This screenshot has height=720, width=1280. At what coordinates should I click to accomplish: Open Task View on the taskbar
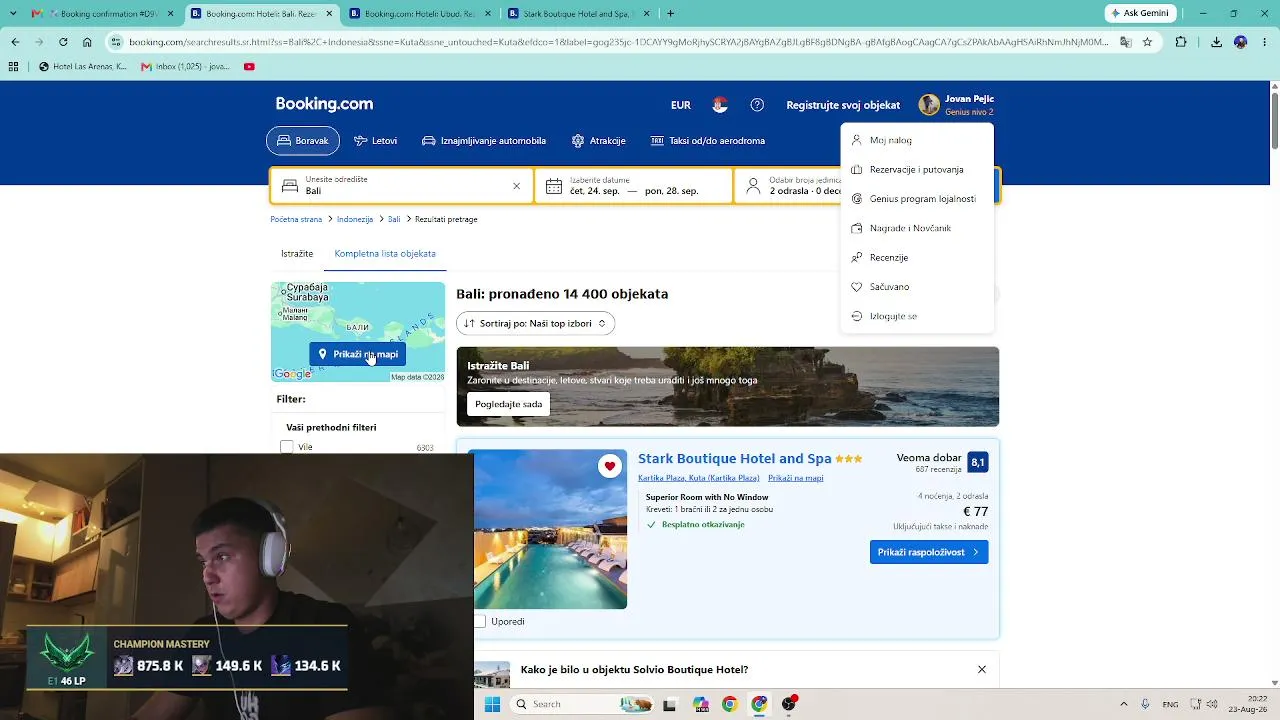(x=669, y=705)
